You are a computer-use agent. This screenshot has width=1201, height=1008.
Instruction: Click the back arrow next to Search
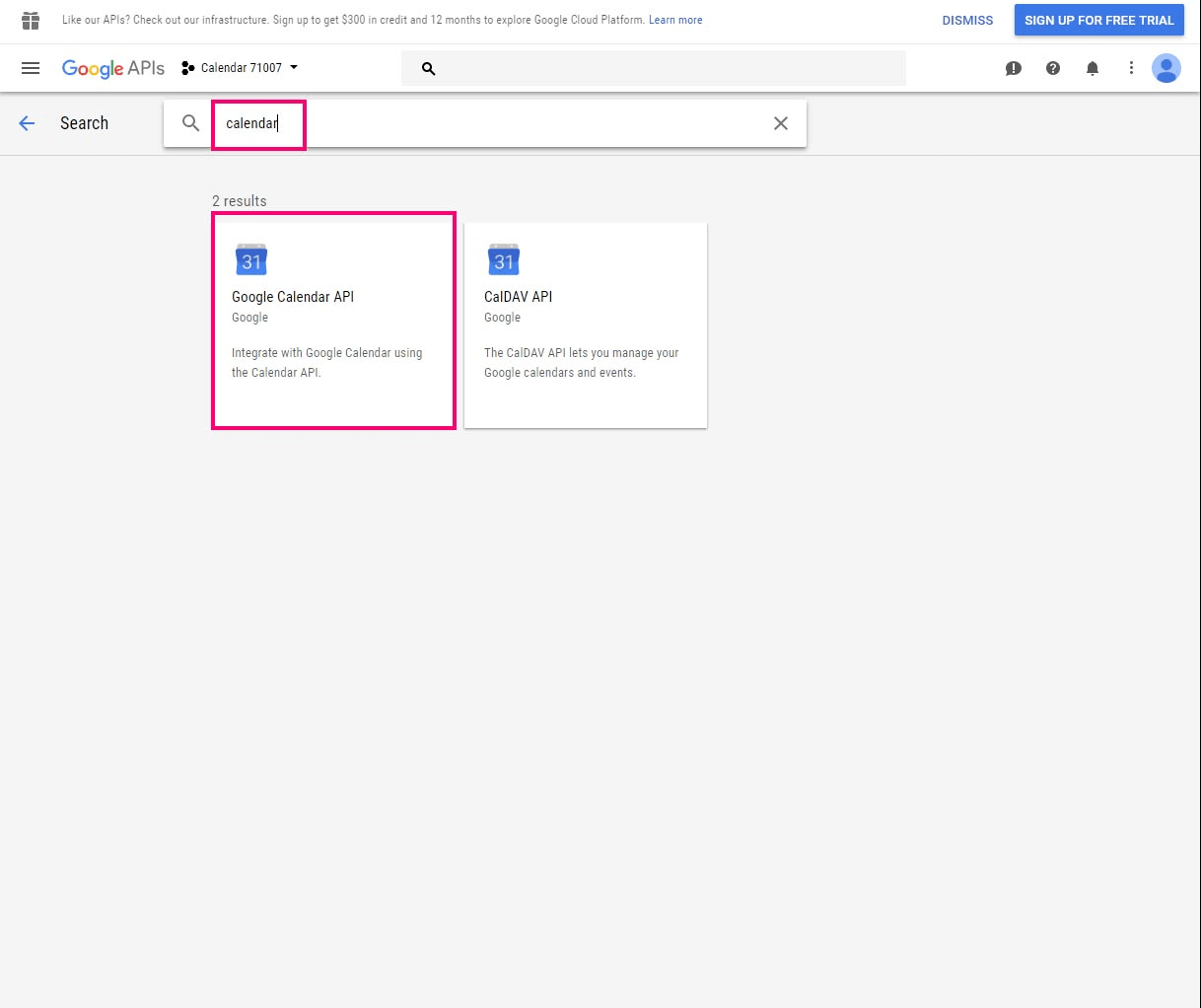[x=27, y=122]
